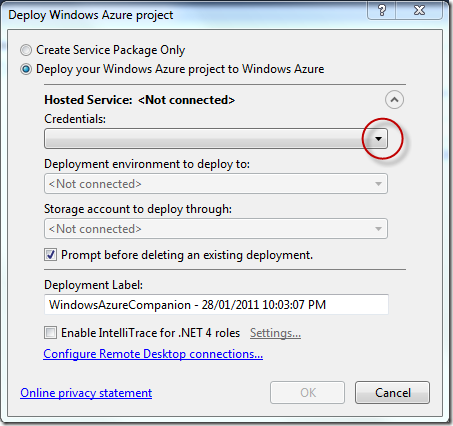Viewport: 453px width, 426px height.
Task: Select Deploy your project to Windows Azure
Action: (x=26, y=69)
